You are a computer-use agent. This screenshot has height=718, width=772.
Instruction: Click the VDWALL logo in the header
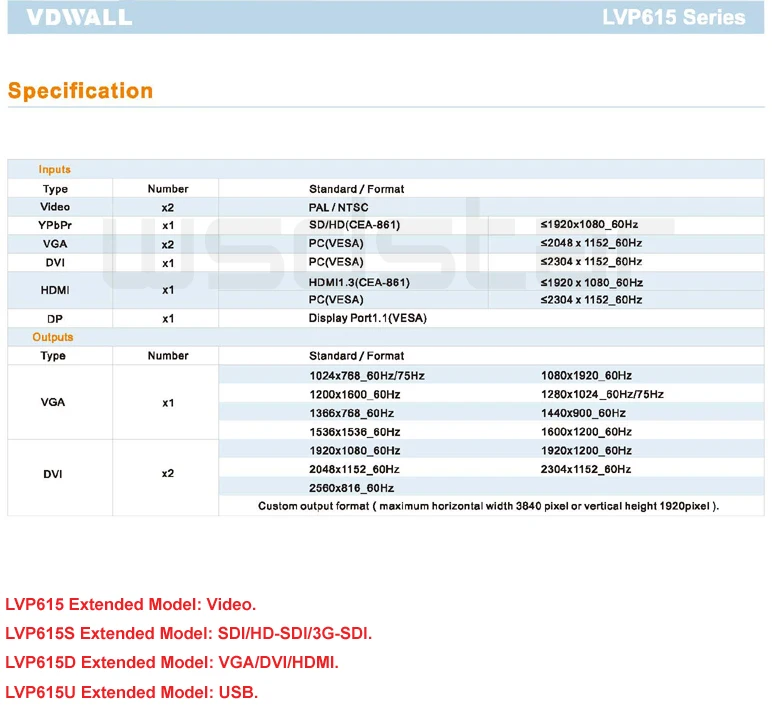[x=79, y=17]
